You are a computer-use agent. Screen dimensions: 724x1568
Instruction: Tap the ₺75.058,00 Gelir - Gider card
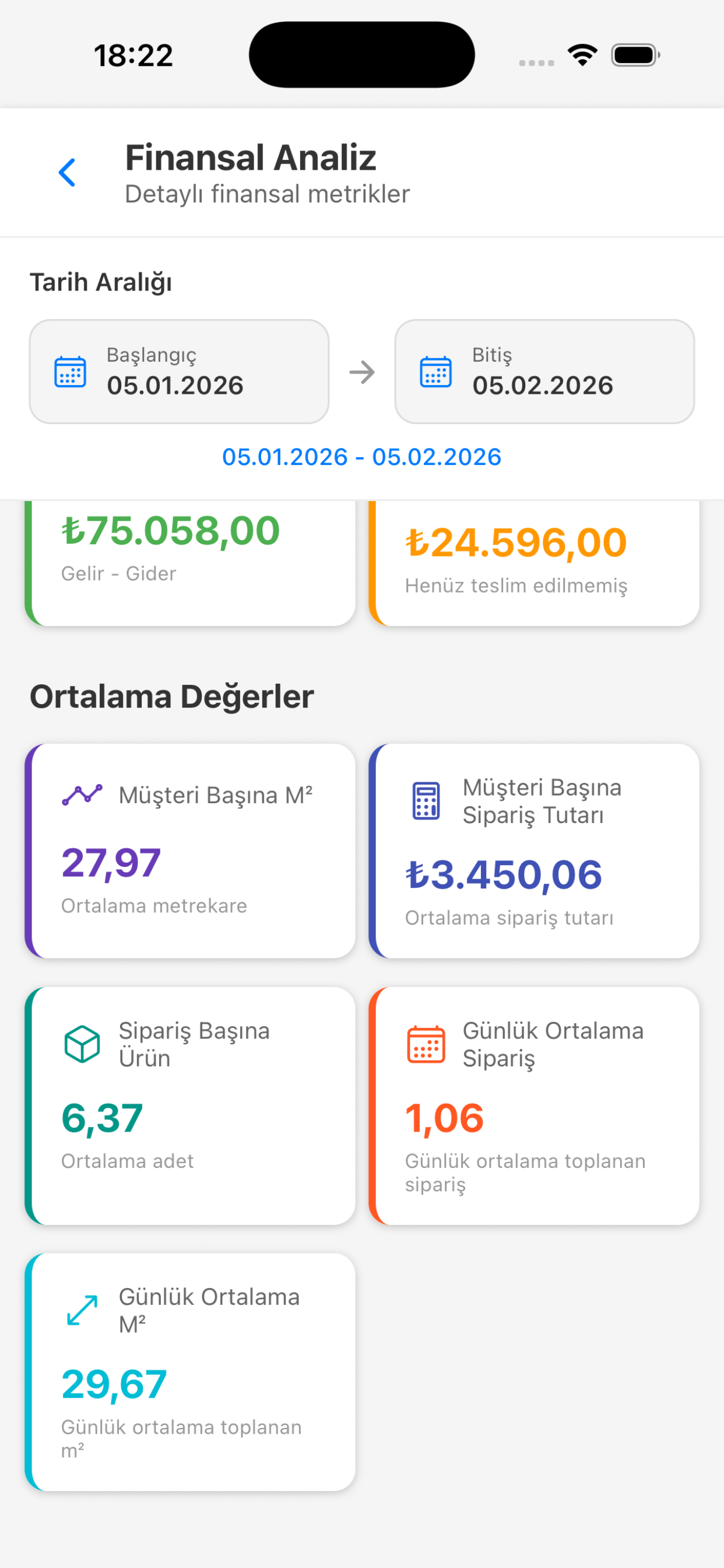point(190,562)
